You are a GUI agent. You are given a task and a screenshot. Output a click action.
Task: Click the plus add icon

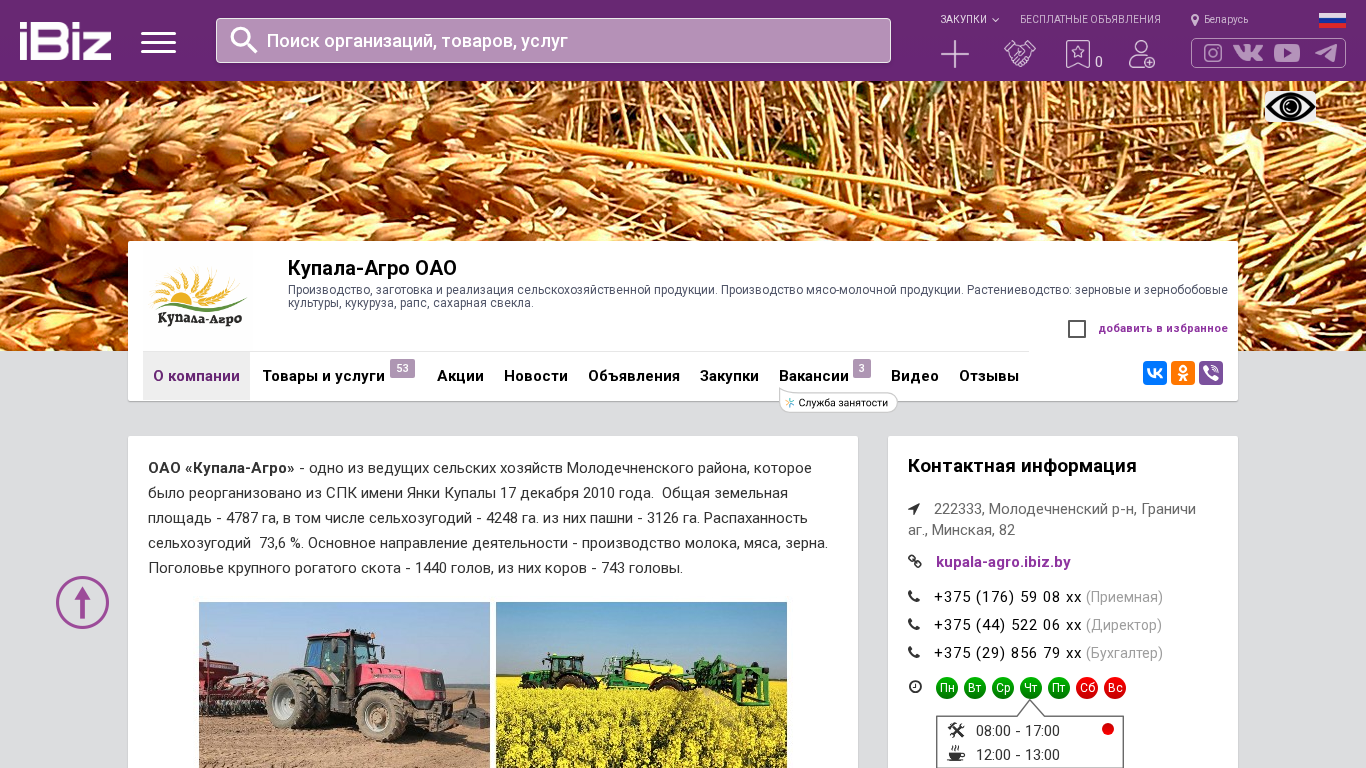(955, 54)
